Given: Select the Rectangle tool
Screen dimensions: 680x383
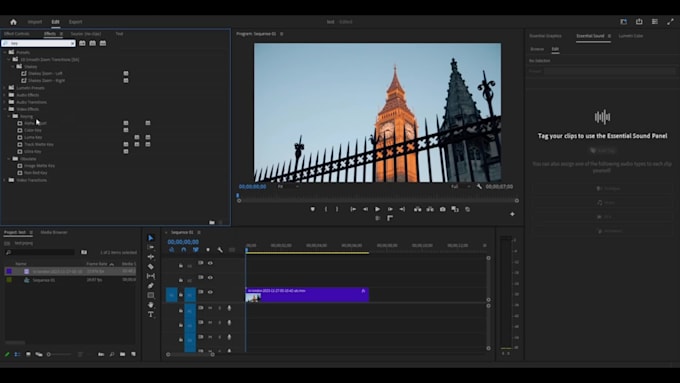Looking at the screenshot, I should coord(150,295).
